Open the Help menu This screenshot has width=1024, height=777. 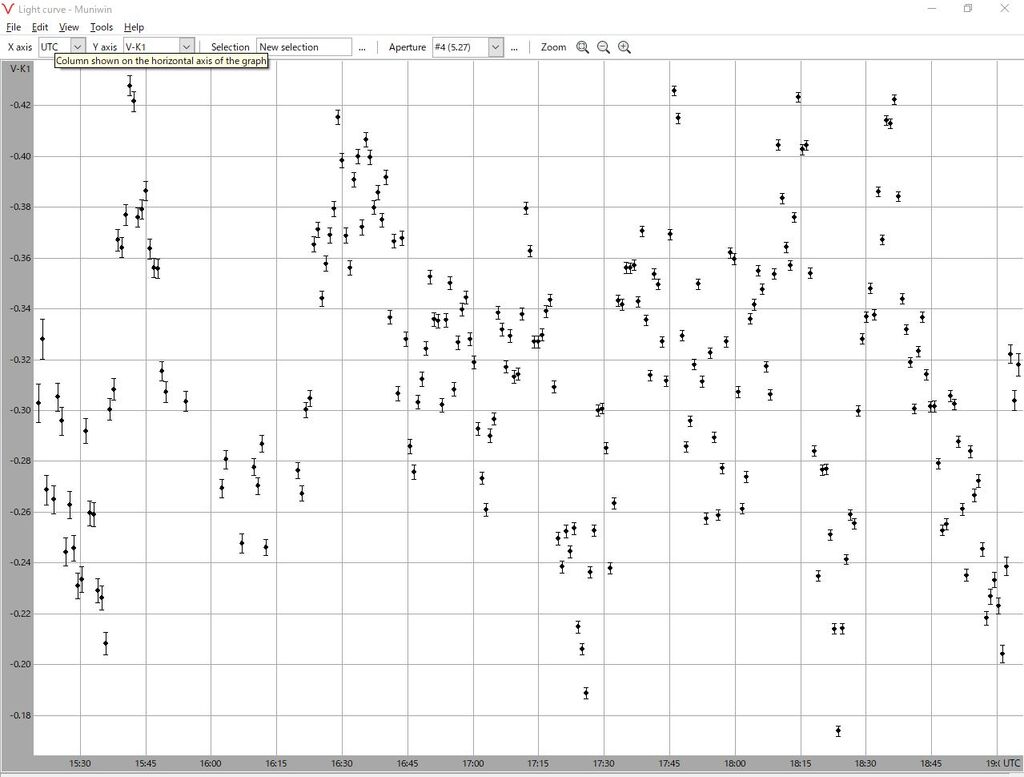[x=134, y=27]
